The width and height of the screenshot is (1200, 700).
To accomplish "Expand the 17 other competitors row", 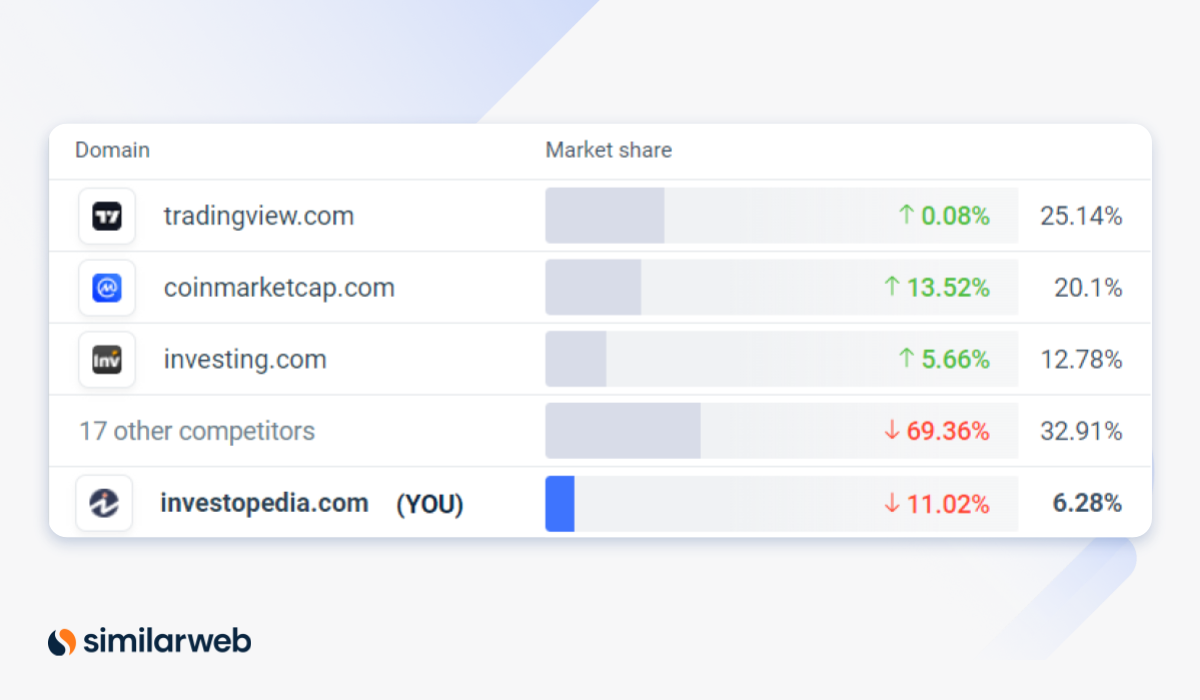I will pyautogui.click(x=197, y=431).
